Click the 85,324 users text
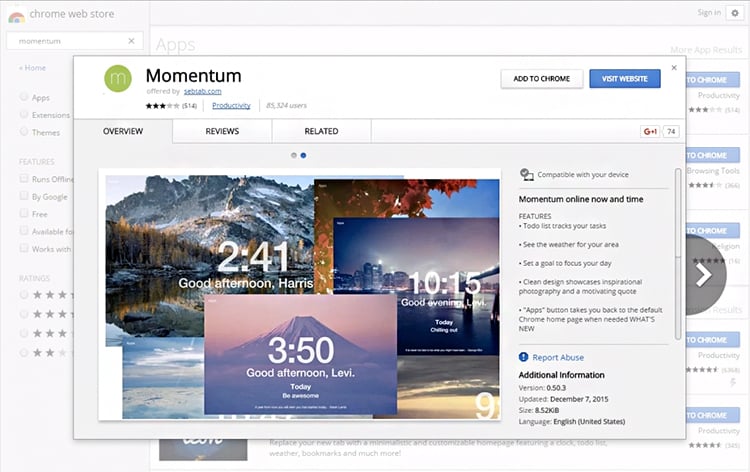750x472 pixels. pyautogui.click(x=287, y=106)
